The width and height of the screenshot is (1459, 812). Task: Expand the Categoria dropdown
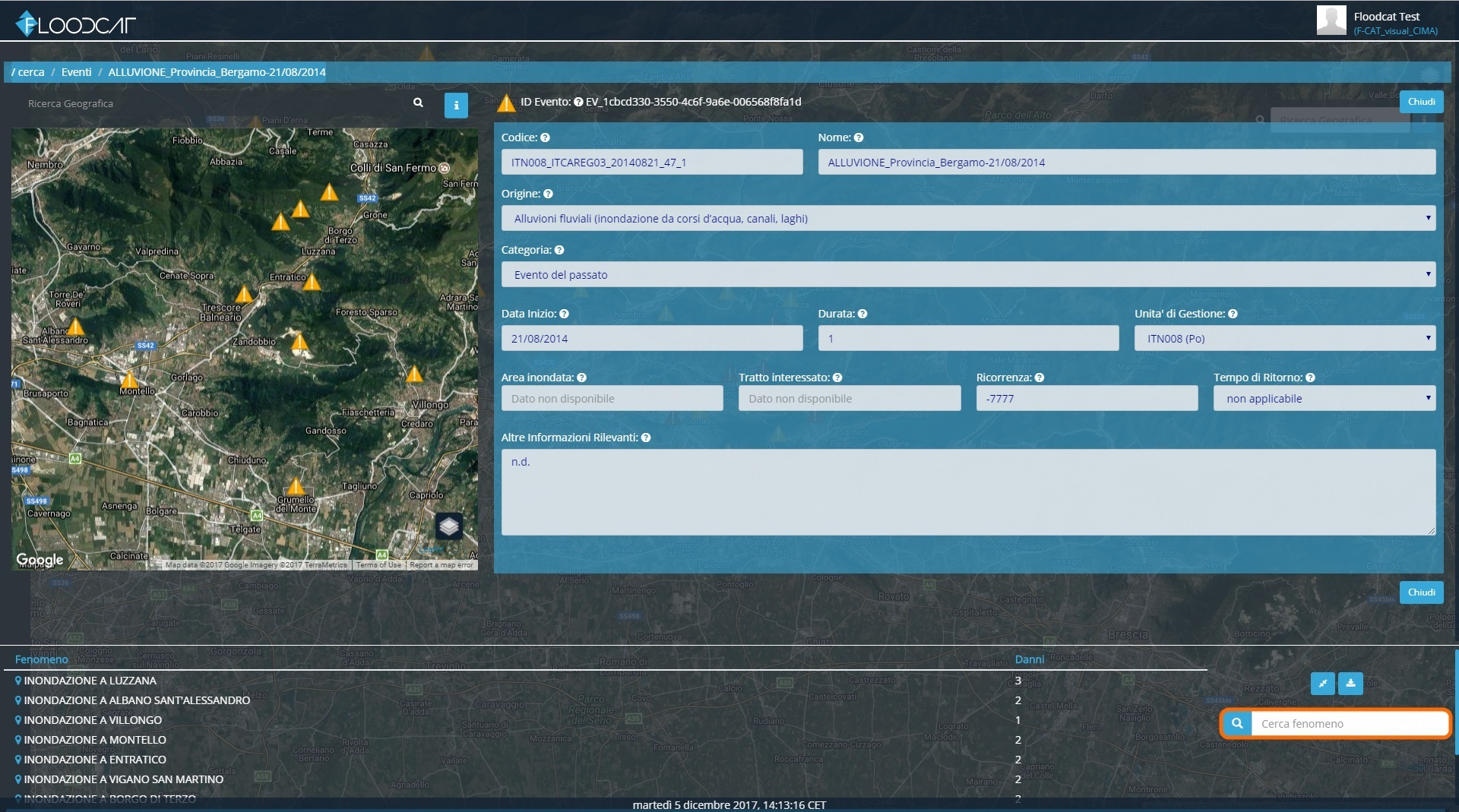pos(968,274)
